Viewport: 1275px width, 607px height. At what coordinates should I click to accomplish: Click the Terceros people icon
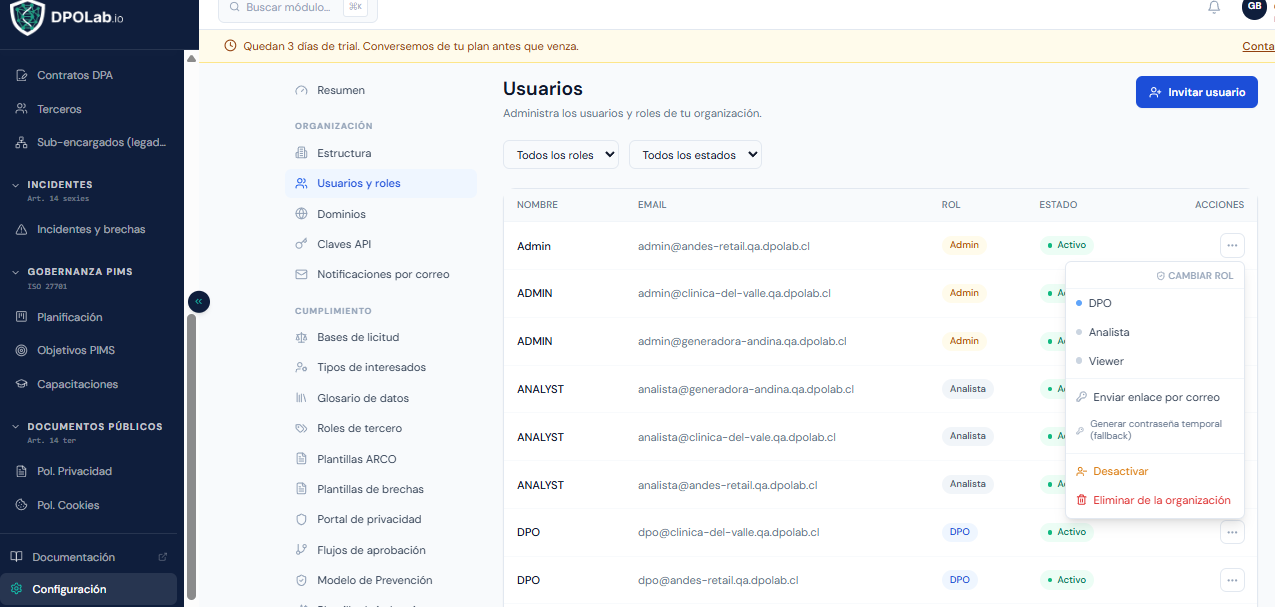tap(22, 109)
